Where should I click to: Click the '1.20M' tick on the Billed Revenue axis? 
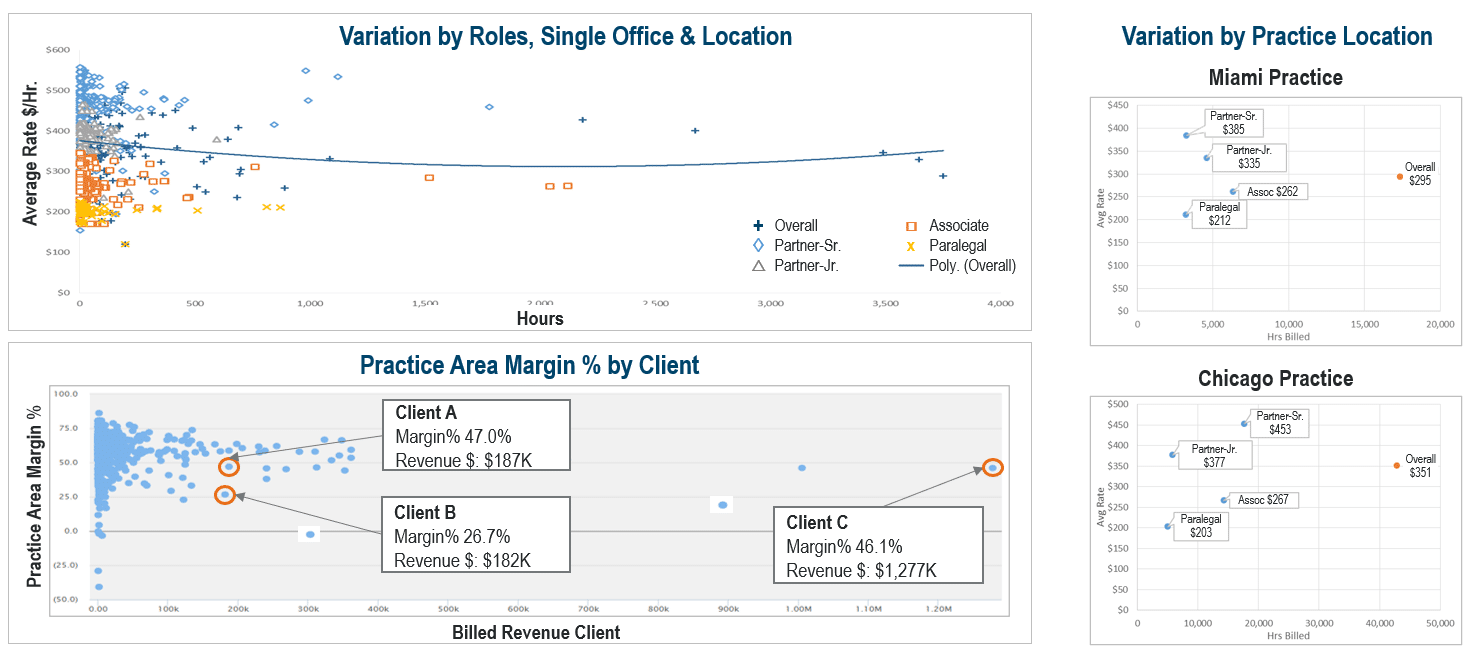pos(939,607)
